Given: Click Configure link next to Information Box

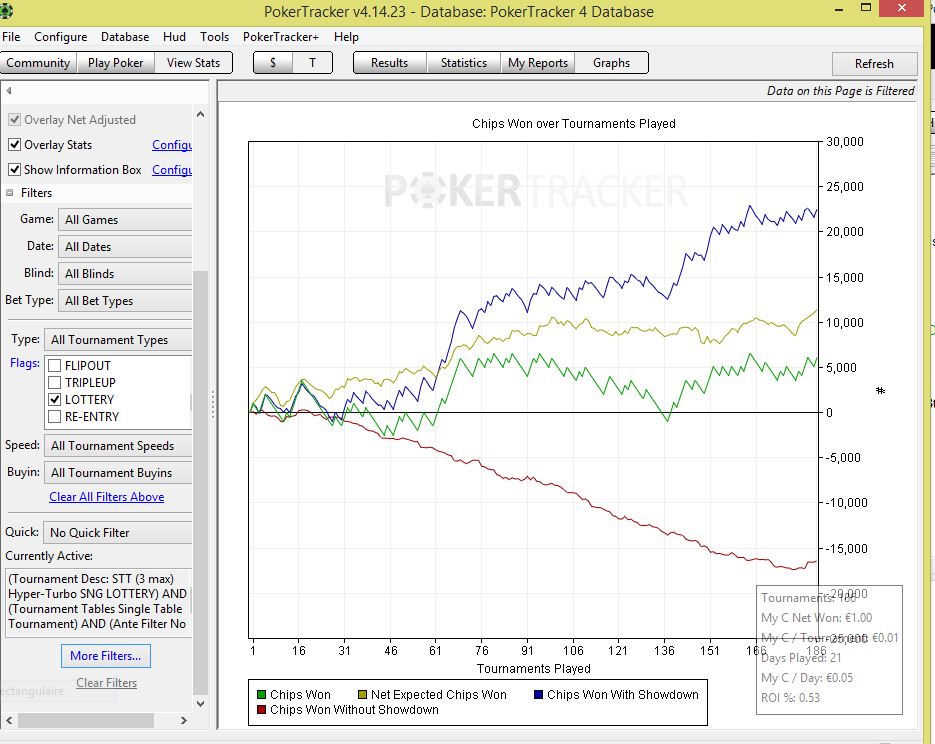Looking at the screenshot, I should (172, 170).
